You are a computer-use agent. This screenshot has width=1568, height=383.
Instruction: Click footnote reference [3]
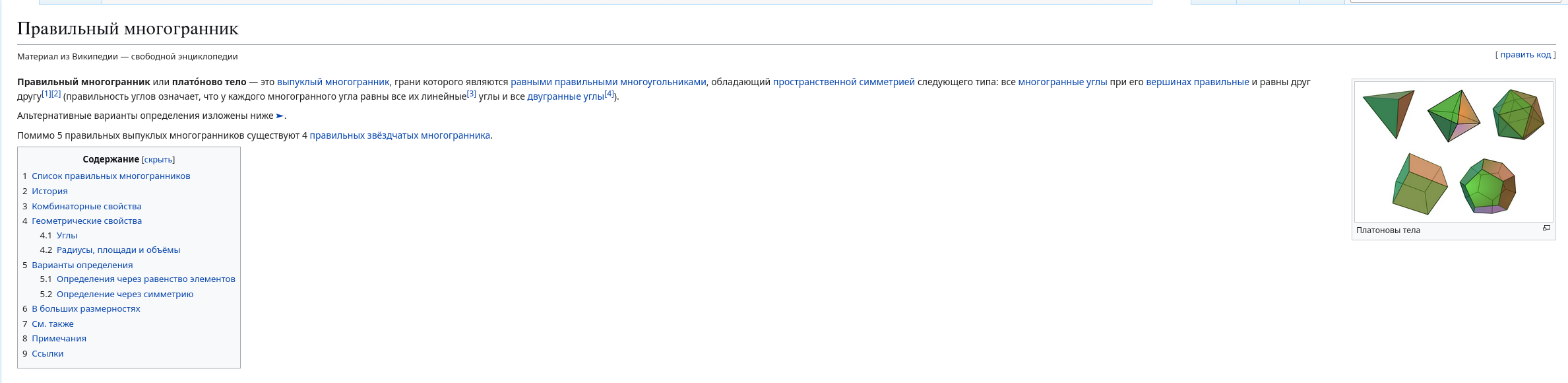(472, 94)
